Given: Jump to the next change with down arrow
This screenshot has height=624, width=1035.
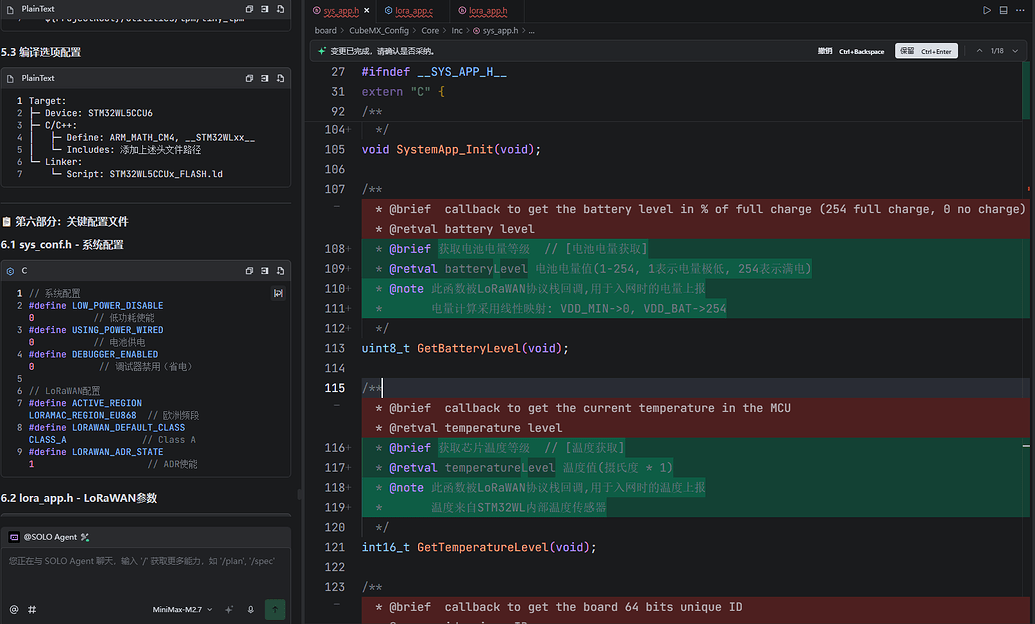Looking at the screenshot, I should (x=1015, y=51).
